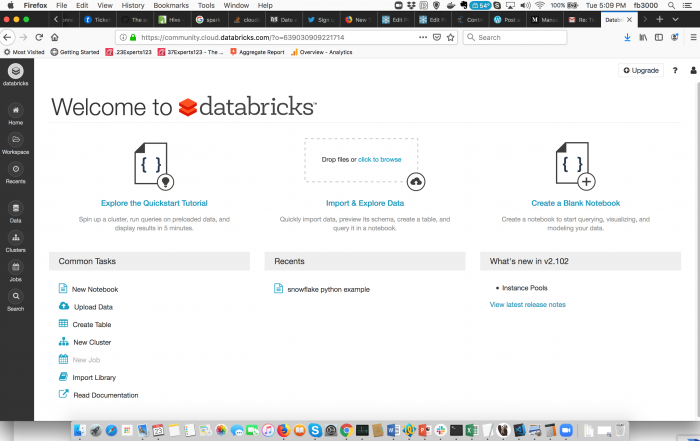Select New Cluster under Common Tasks
Screen dimensions: 700x441
click(92, 342)
